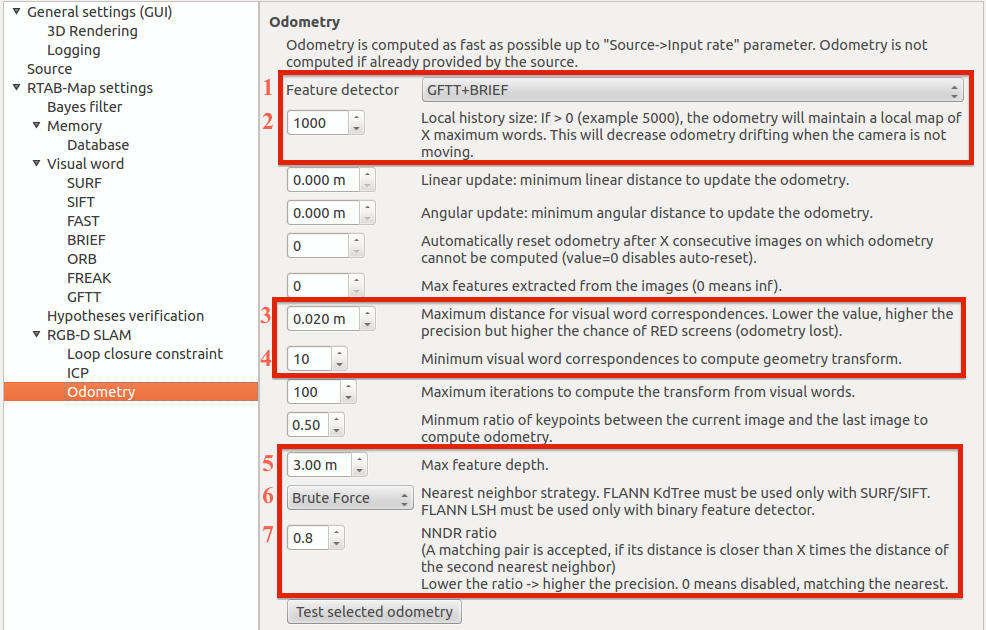Open the Bayes filter settings

click(84, 107)
